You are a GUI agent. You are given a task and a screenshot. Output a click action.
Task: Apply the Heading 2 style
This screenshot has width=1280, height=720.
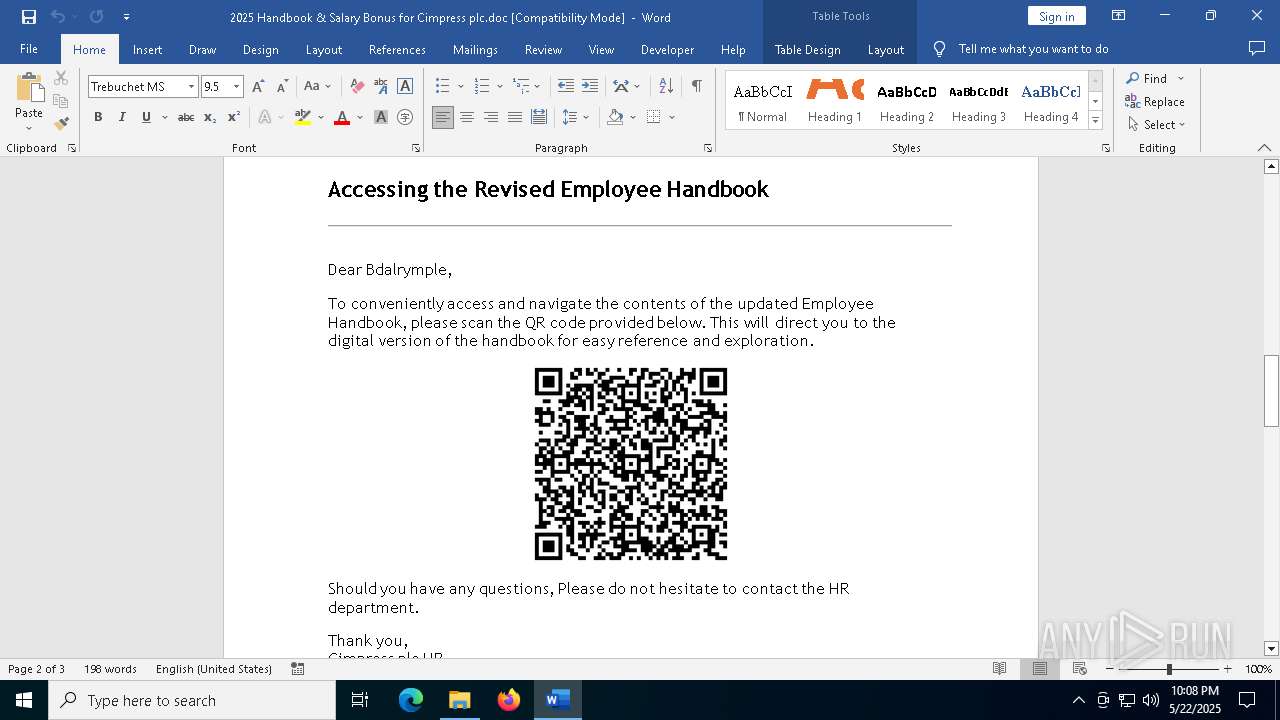[906, 101]
